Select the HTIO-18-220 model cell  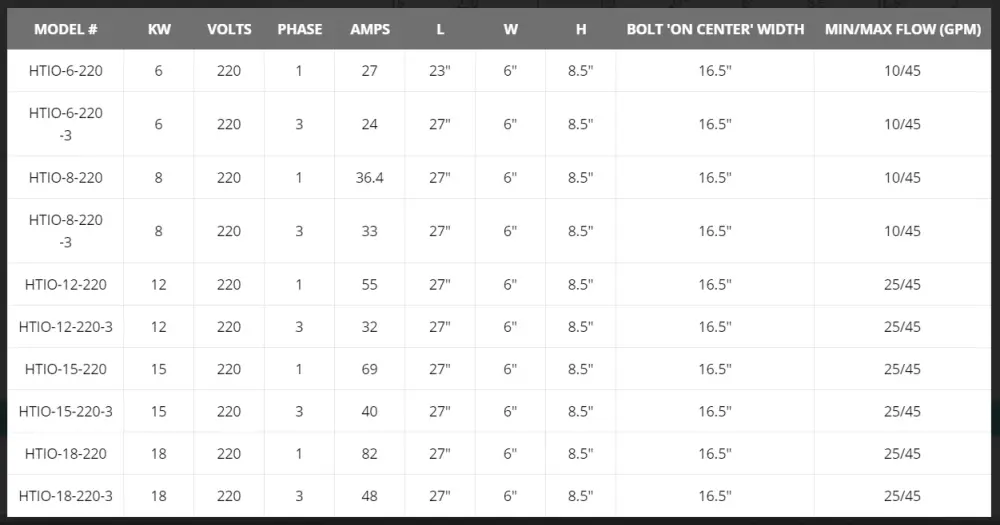point(66,454)
